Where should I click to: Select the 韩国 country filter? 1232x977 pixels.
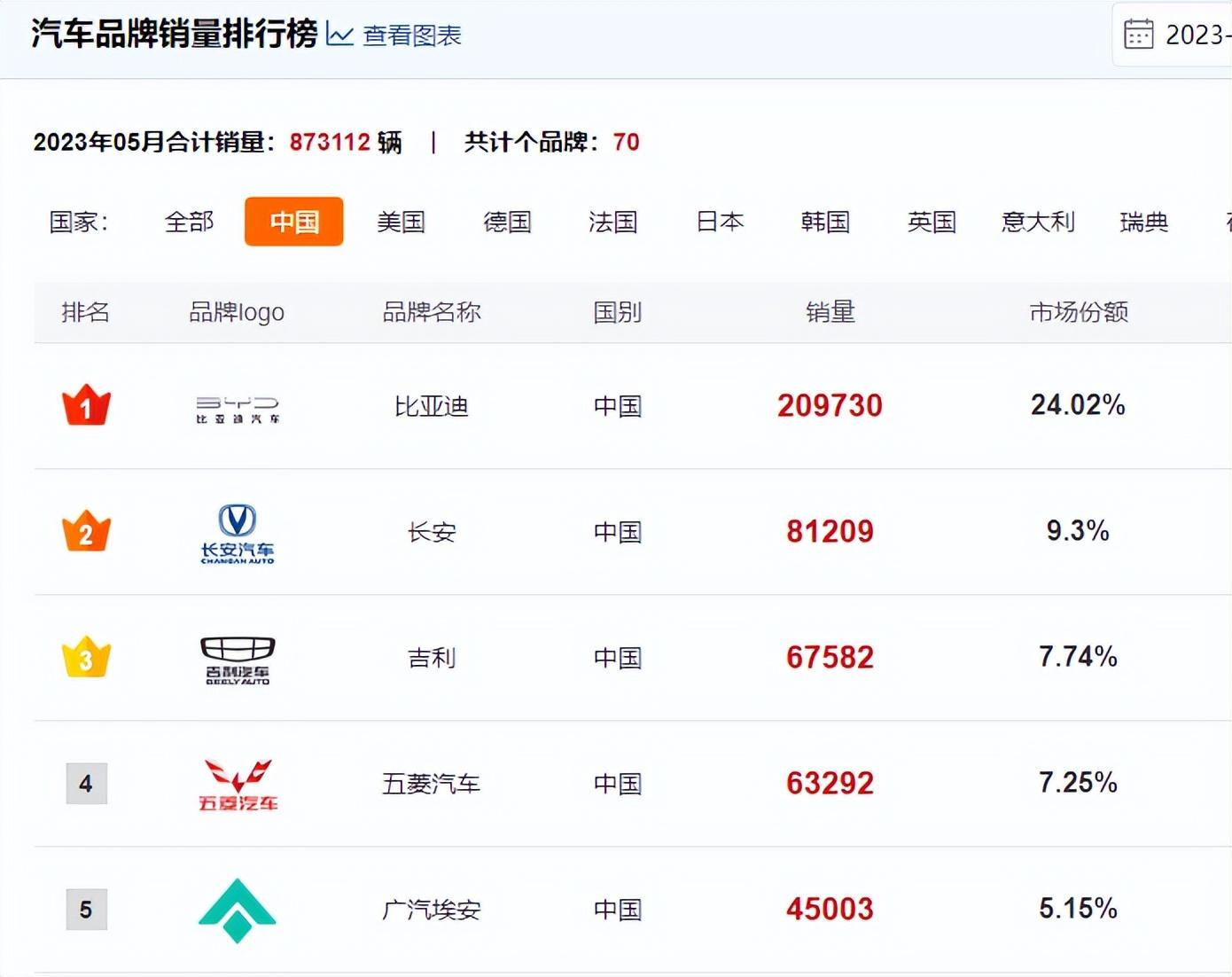pyautogui.click(x=826, y=222)
